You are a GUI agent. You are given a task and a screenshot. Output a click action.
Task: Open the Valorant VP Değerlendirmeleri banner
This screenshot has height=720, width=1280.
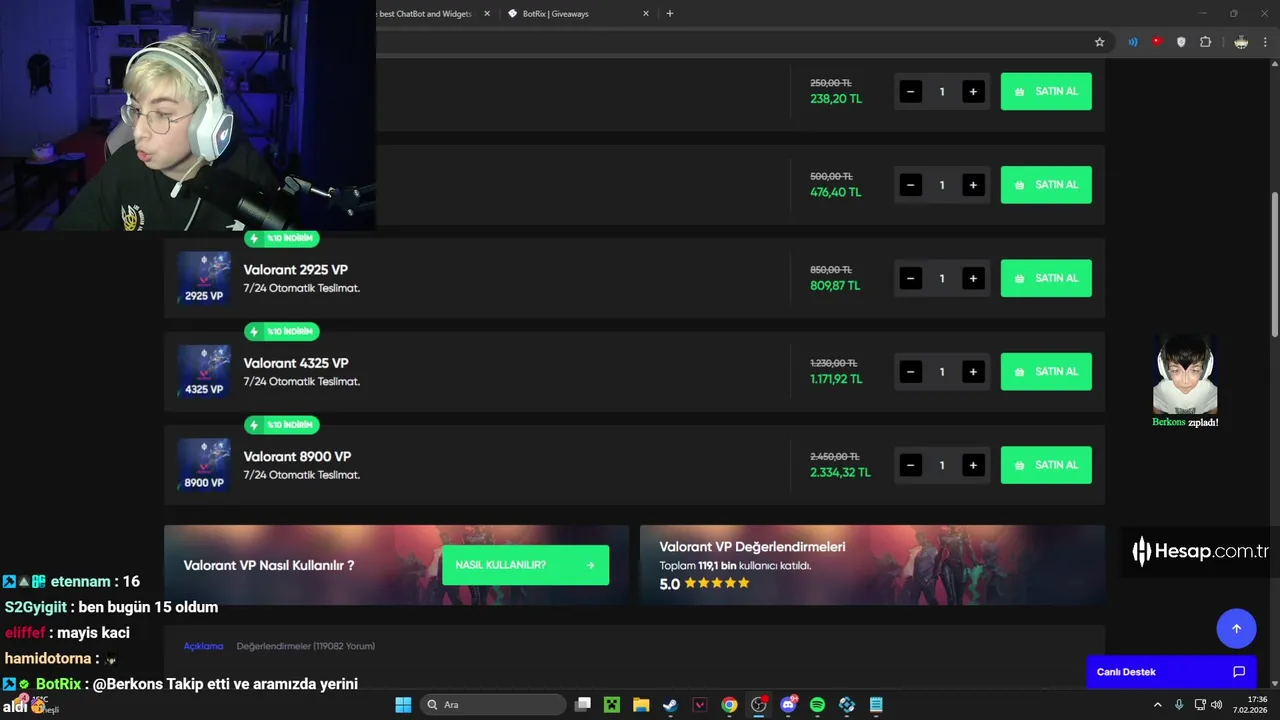(x=872, y=565)
